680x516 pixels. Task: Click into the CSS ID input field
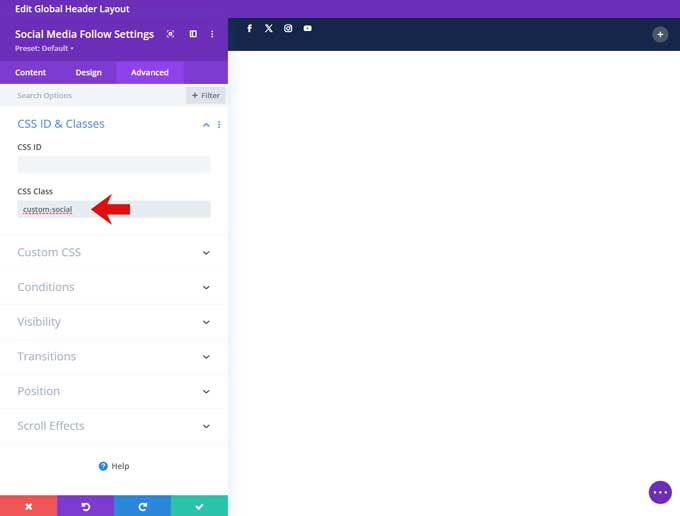(113, 165)
